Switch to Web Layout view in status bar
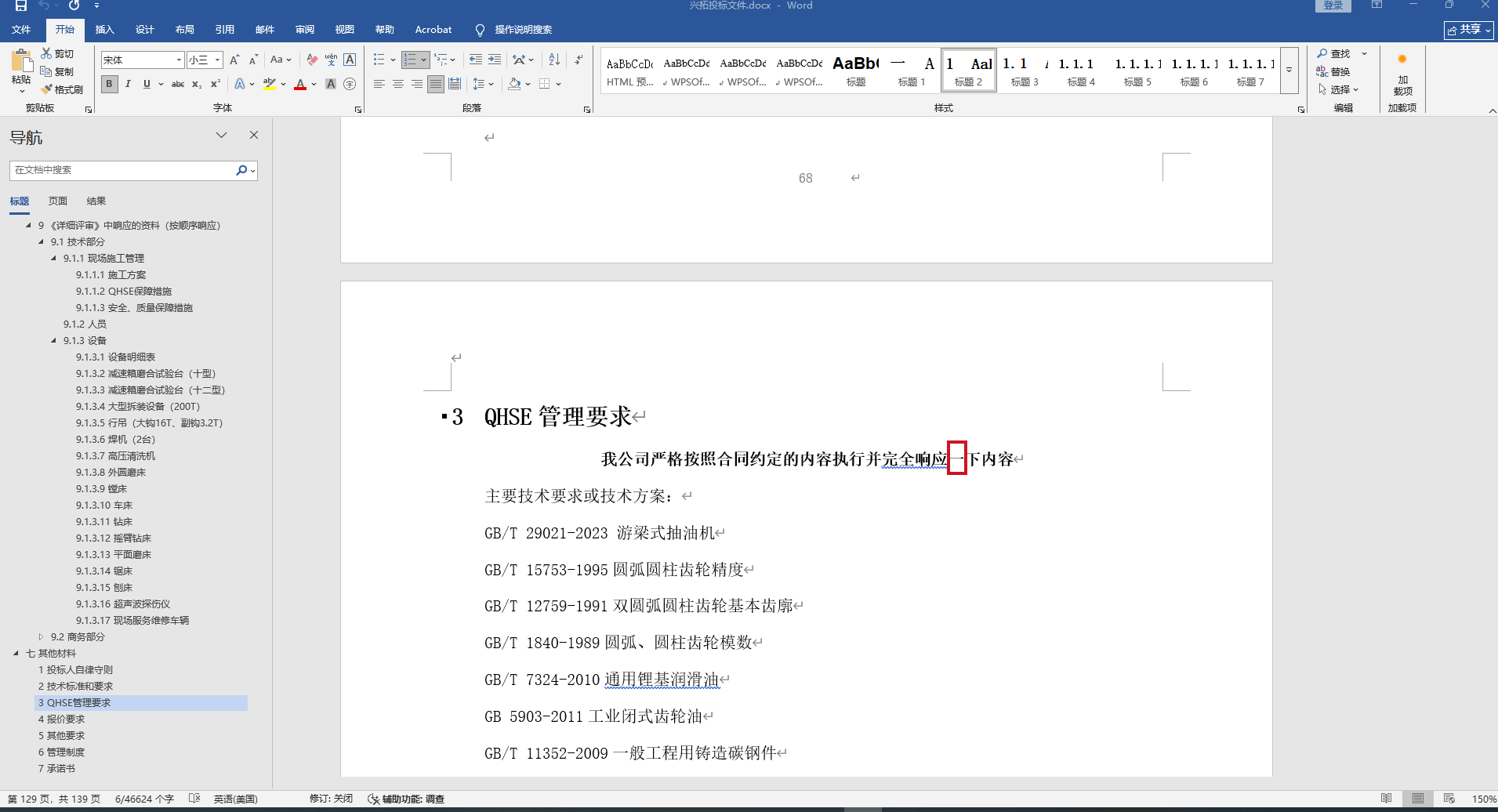1498x812 pixels. (1449, 799)
